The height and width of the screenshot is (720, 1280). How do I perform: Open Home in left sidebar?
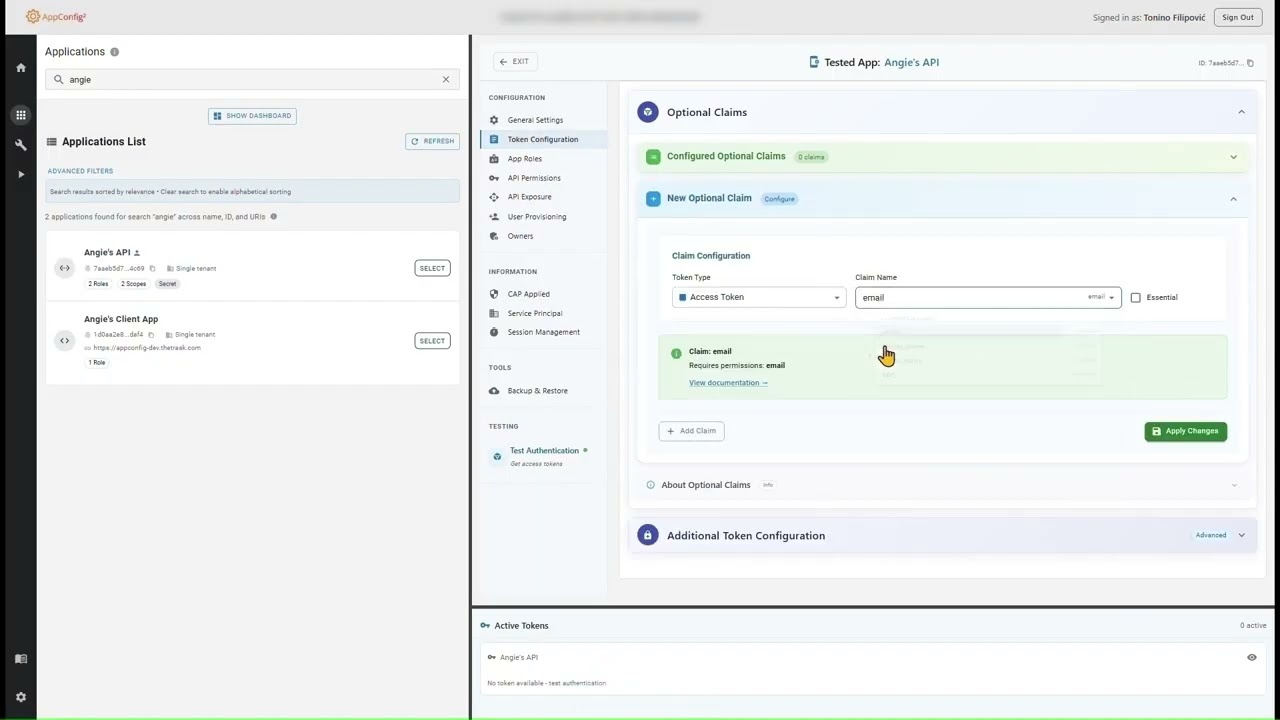point(20,68)
